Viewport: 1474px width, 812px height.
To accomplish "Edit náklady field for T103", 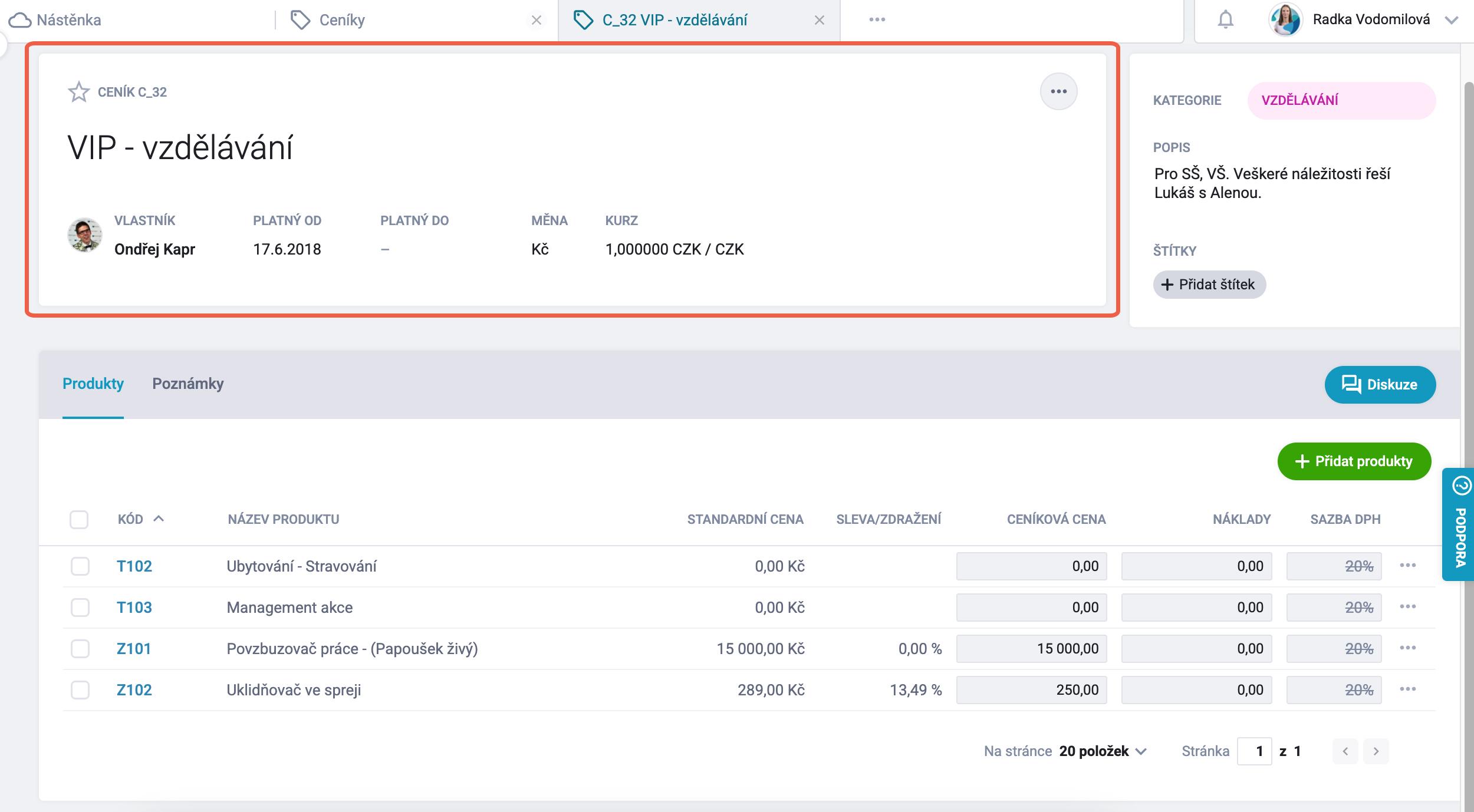I will 1196,608.
